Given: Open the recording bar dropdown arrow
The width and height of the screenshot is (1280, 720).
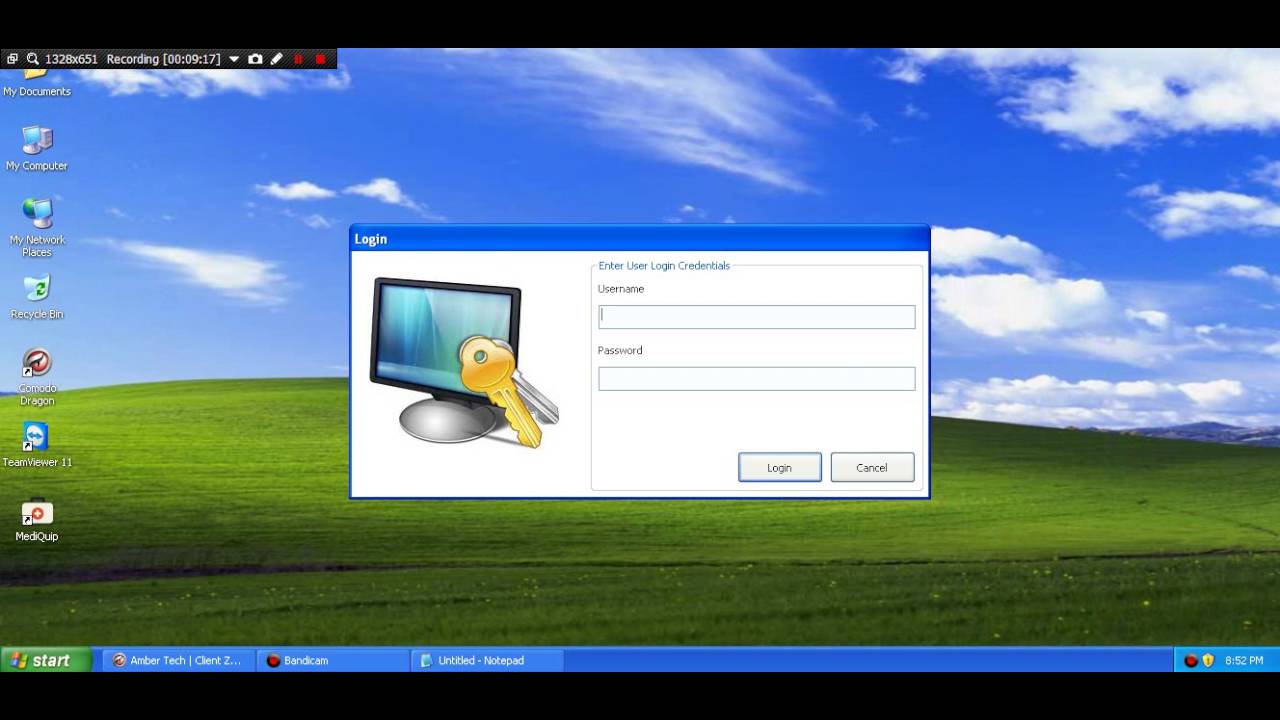Looking at the screenshot, I should pos(234,59).
